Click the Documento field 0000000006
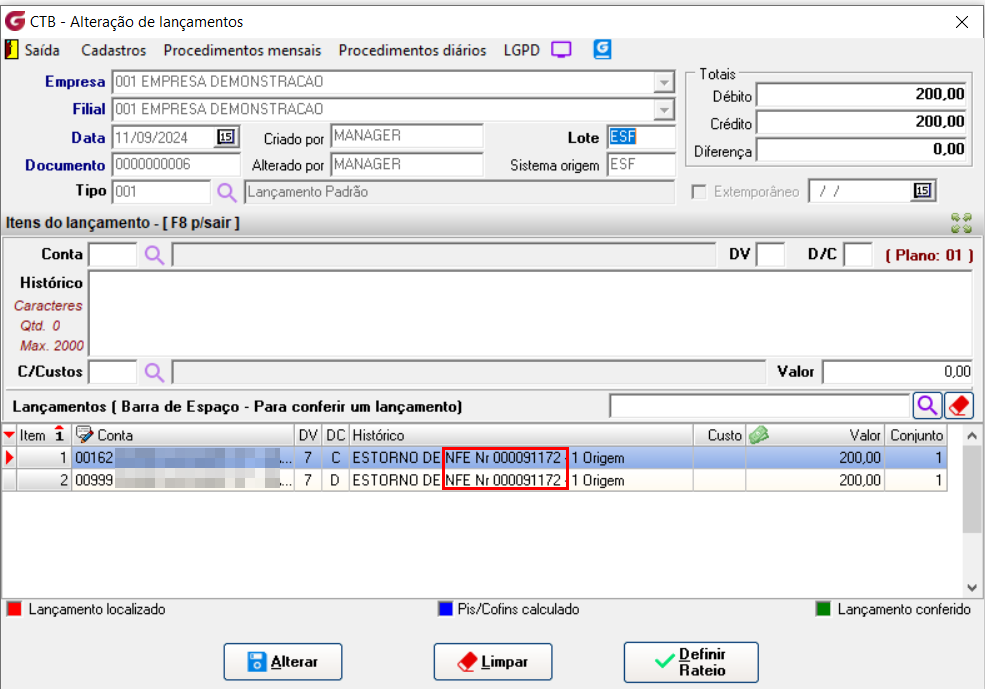 (x=176, y=165)
